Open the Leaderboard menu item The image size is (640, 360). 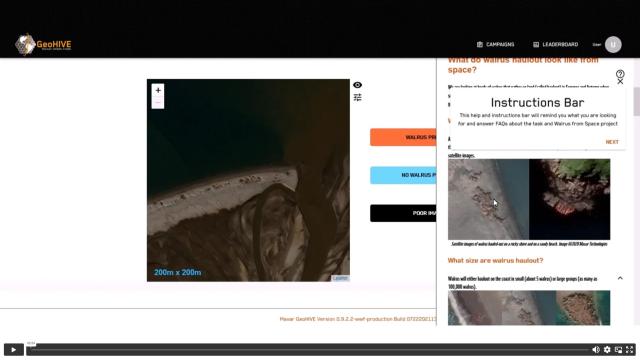click(x=556, y=44)
